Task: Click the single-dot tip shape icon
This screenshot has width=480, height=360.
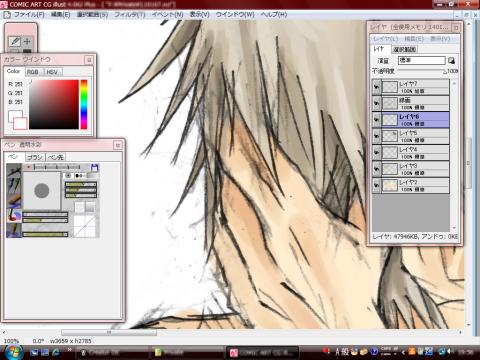Action: pyautogui.click(x=68, y=175)
